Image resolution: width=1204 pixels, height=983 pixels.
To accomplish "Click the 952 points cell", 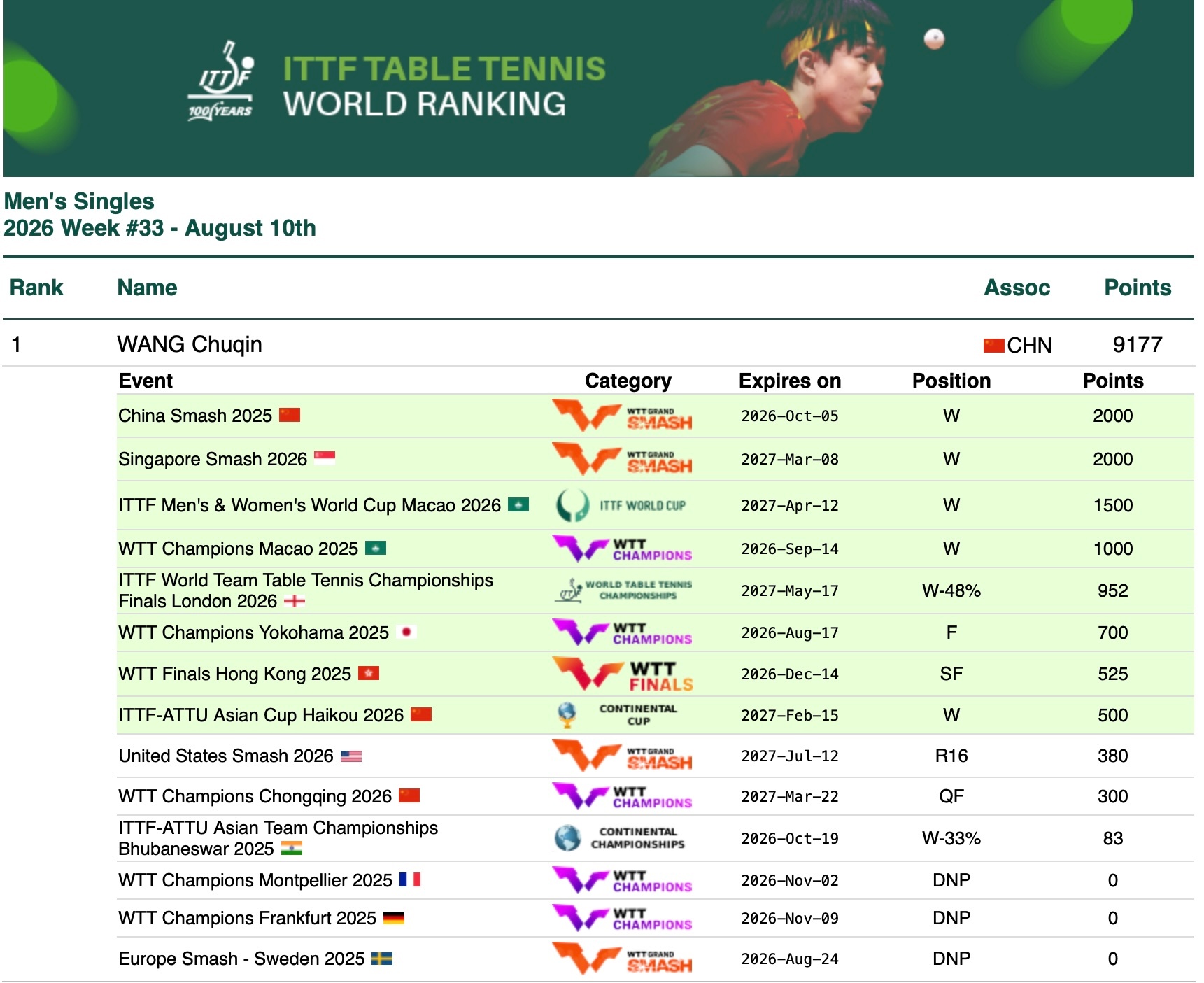I will coord(1113,590).
